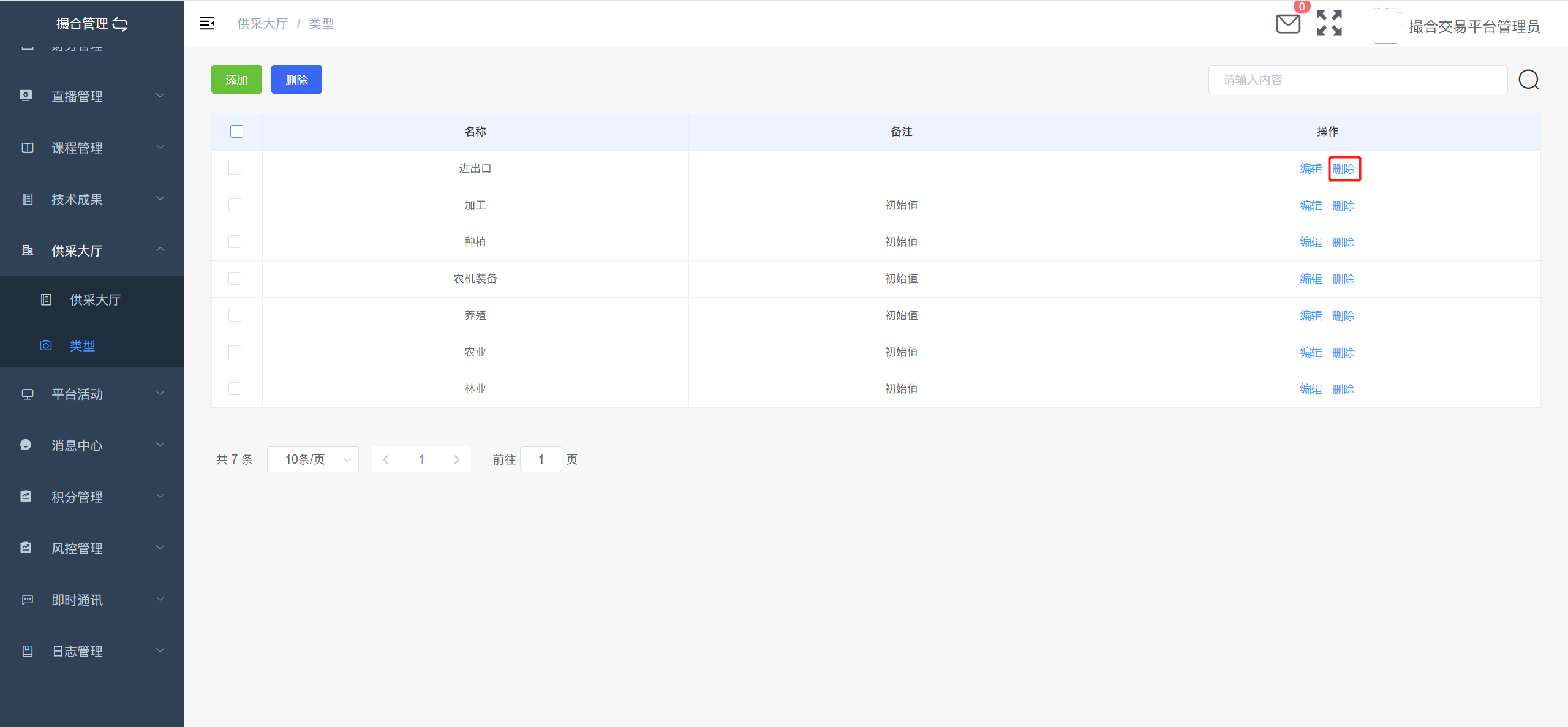Open the 即时通讯 menu
Image resolution: width=1568 pixels, height=727 pixels.
pos(92,600)
